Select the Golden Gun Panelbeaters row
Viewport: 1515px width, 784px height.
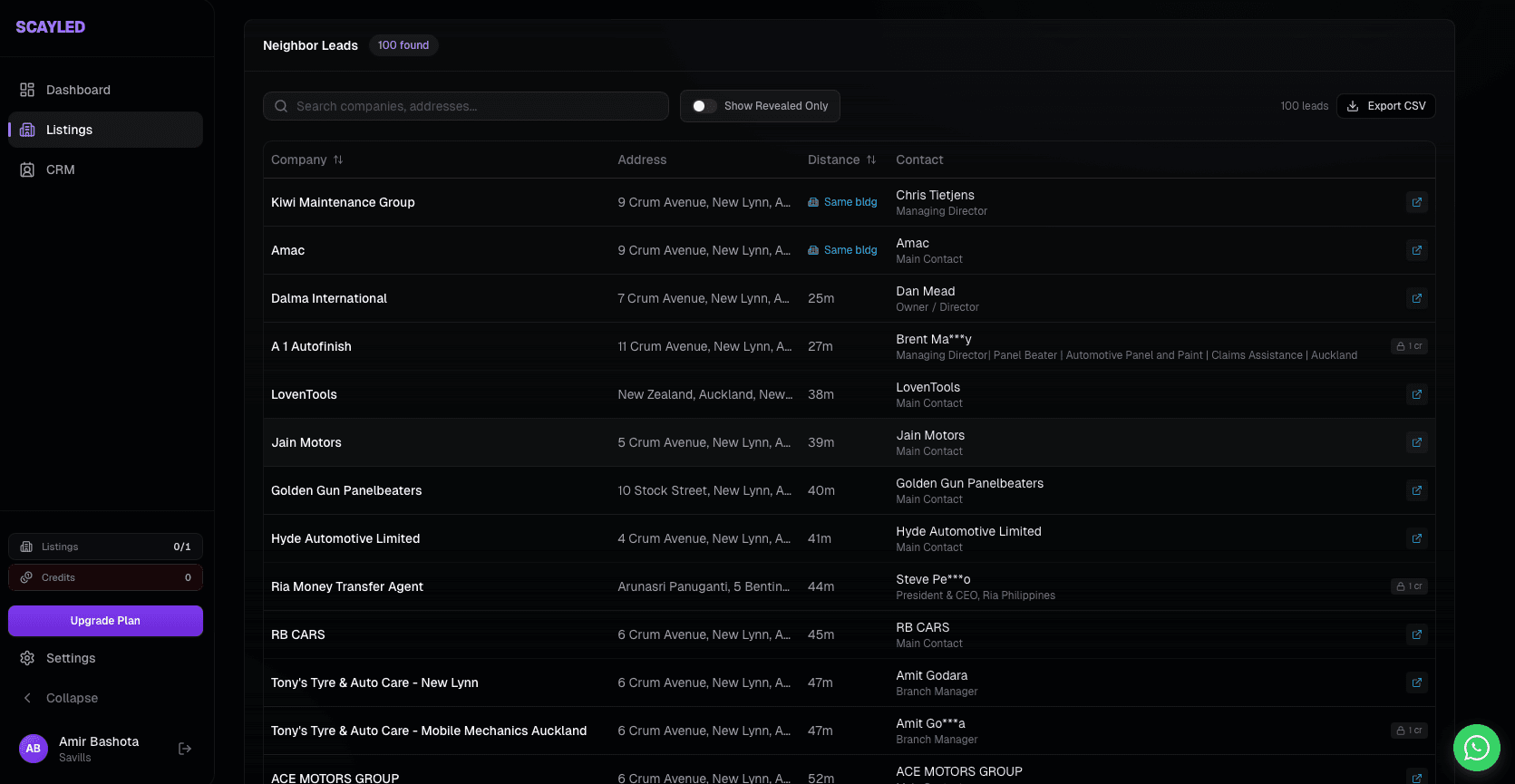coord(346,490)
